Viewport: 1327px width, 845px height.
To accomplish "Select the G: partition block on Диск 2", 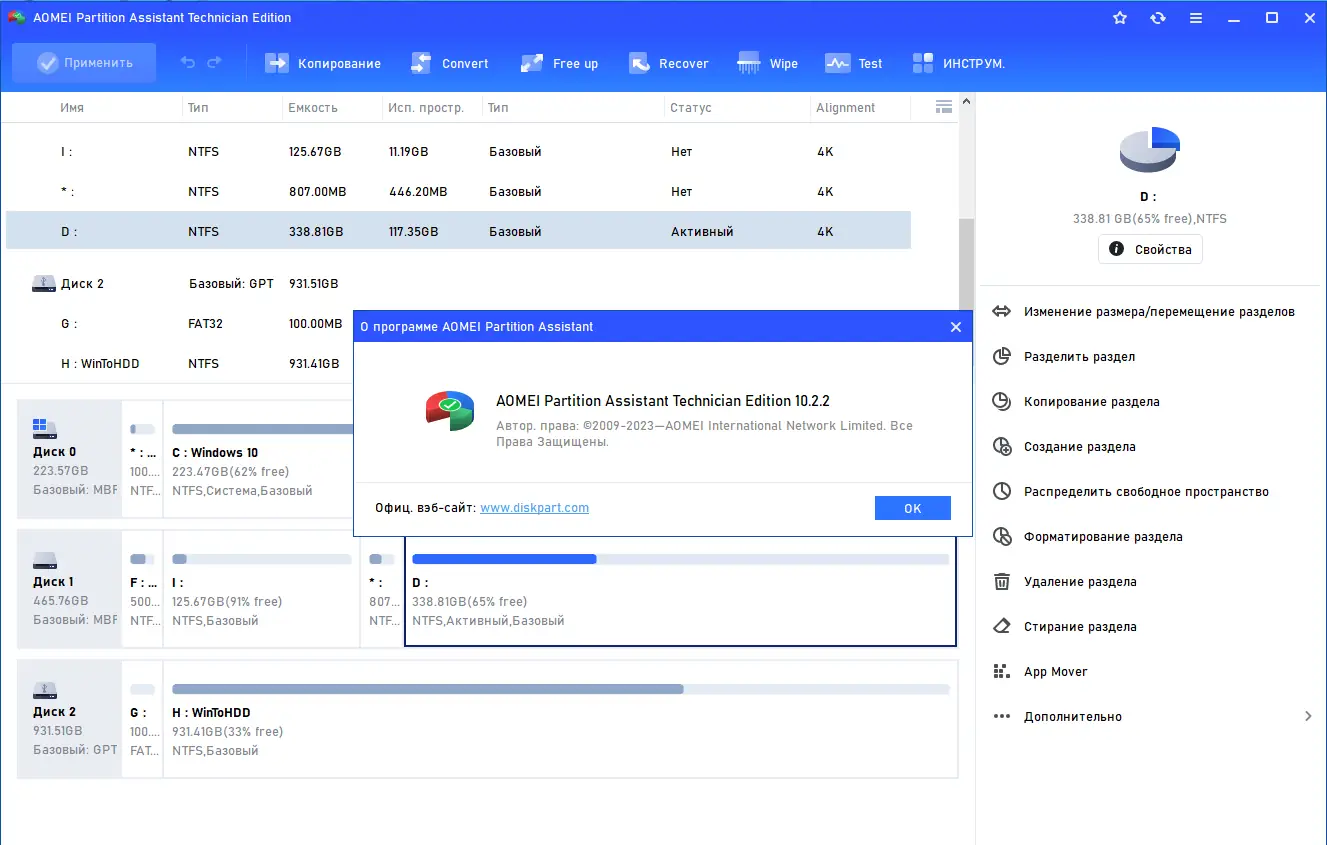I will [x=143, y=719].
